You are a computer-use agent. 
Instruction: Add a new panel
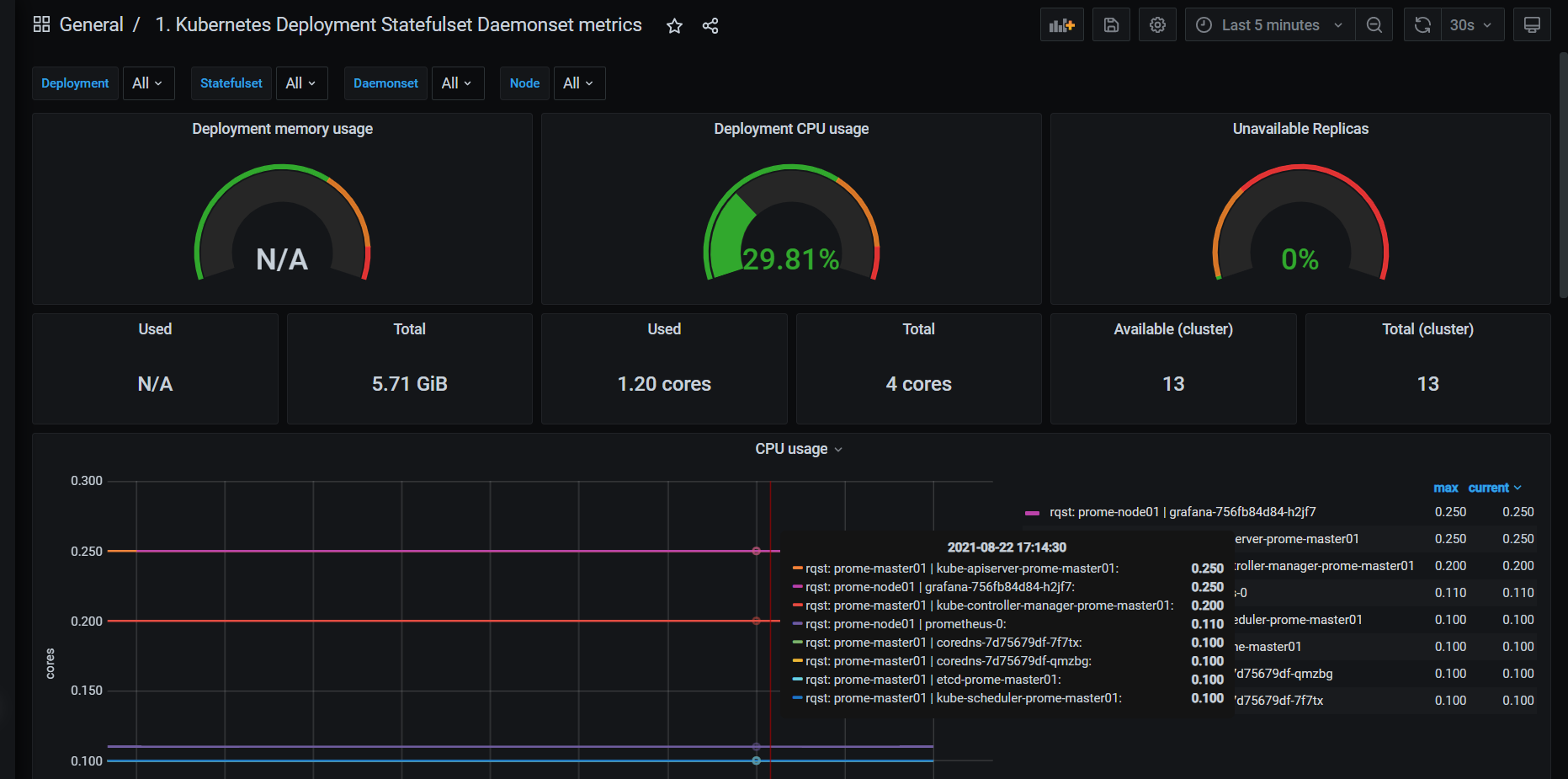tap(1062, 25)
